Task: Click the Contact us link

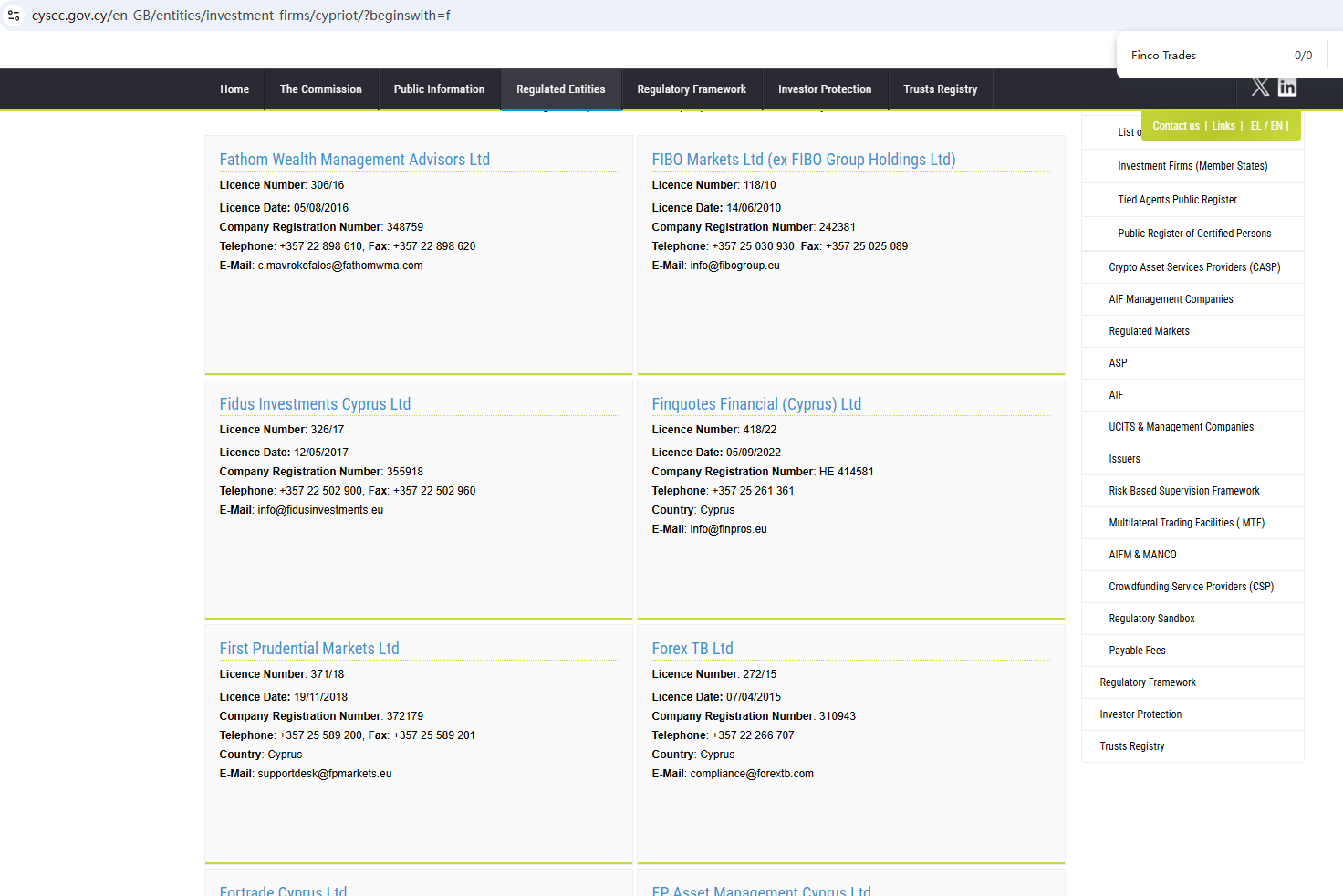Action: 1175,126
